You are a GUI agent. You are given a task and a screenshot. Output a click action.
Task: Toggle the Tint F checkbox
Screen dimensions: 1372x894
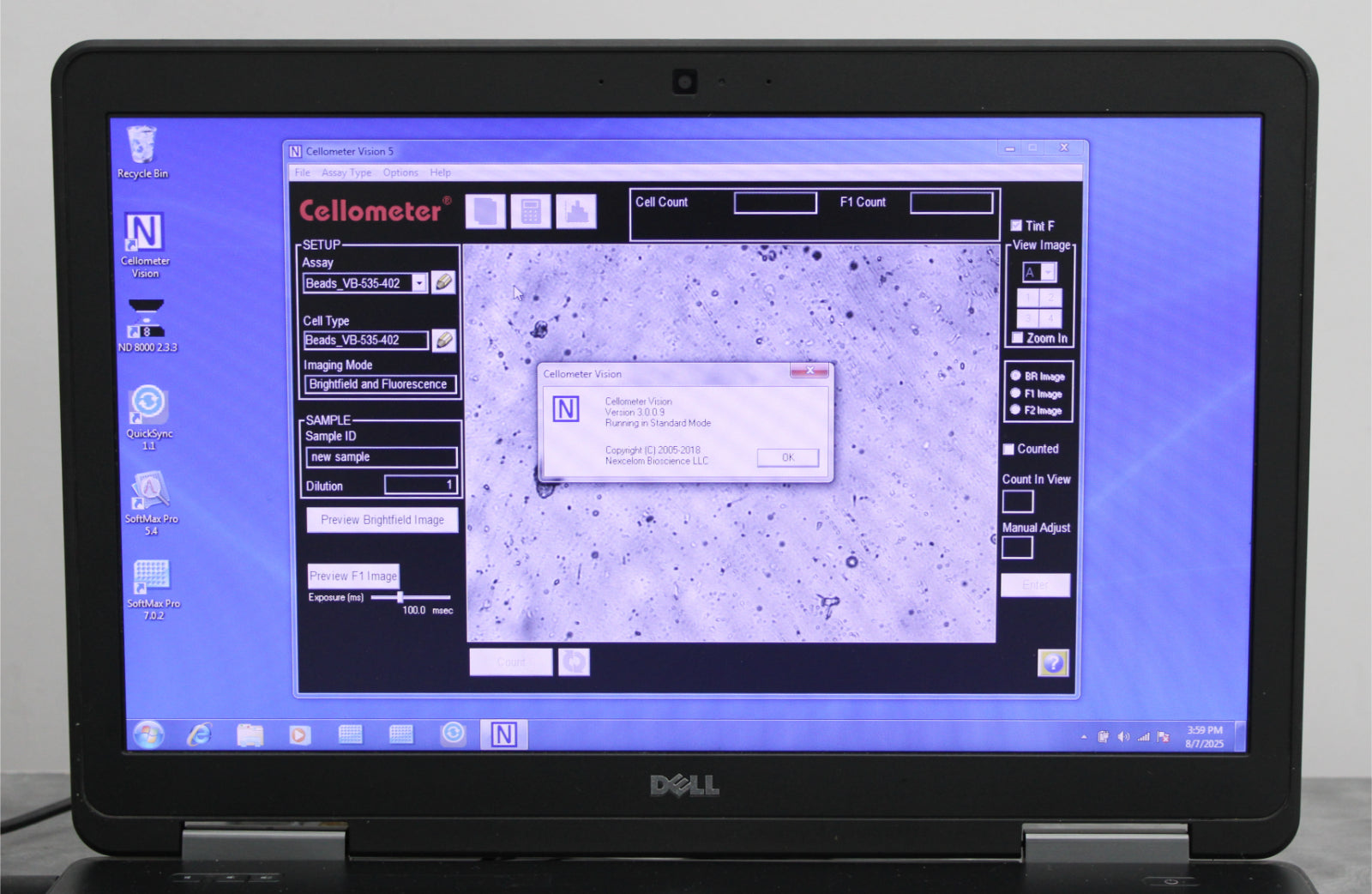(1016, 226)
